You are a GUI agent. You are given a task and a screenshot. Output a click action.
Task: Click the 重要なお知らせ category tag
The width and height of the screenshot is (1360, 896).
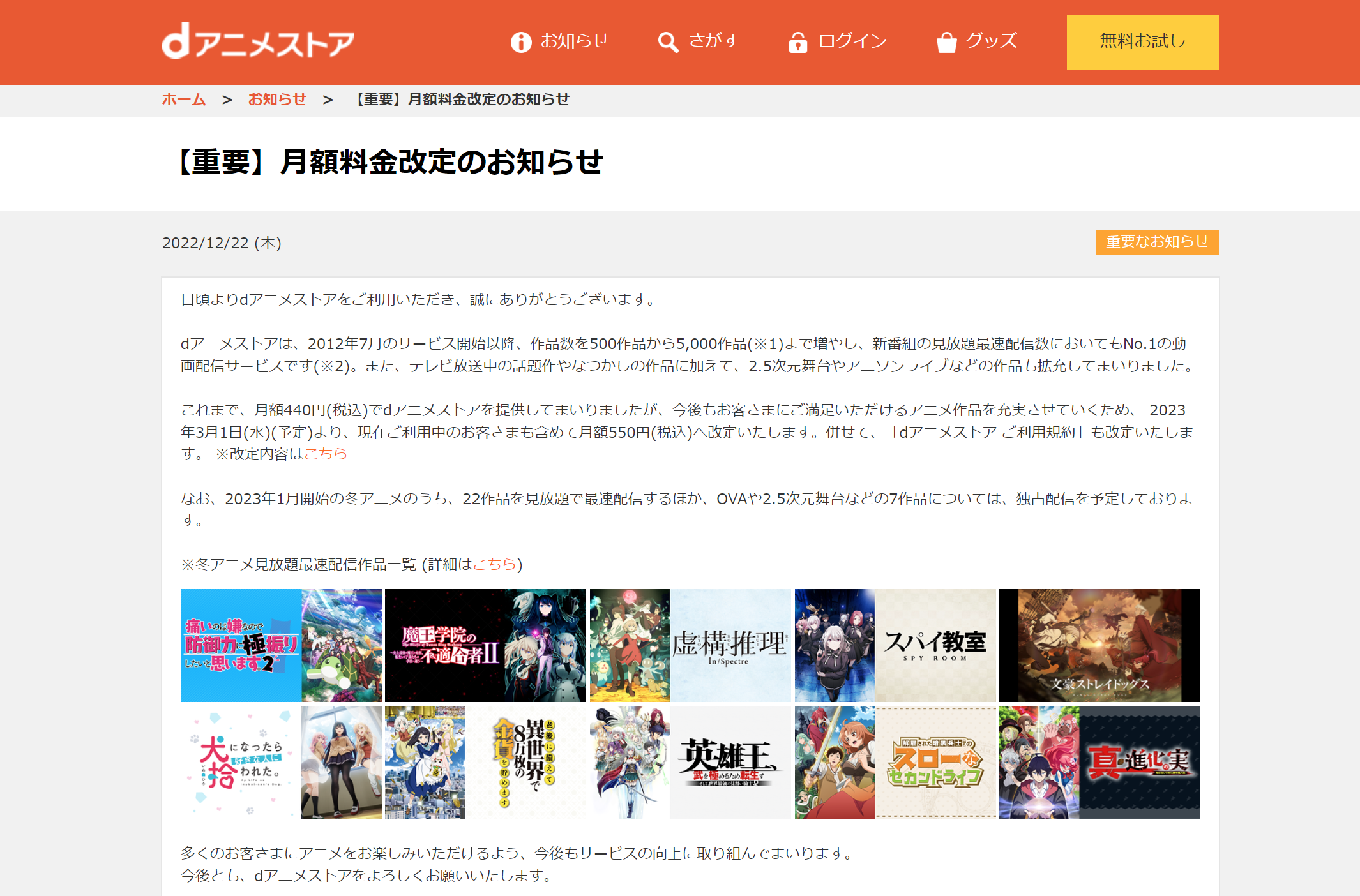tap(1157, 243)
